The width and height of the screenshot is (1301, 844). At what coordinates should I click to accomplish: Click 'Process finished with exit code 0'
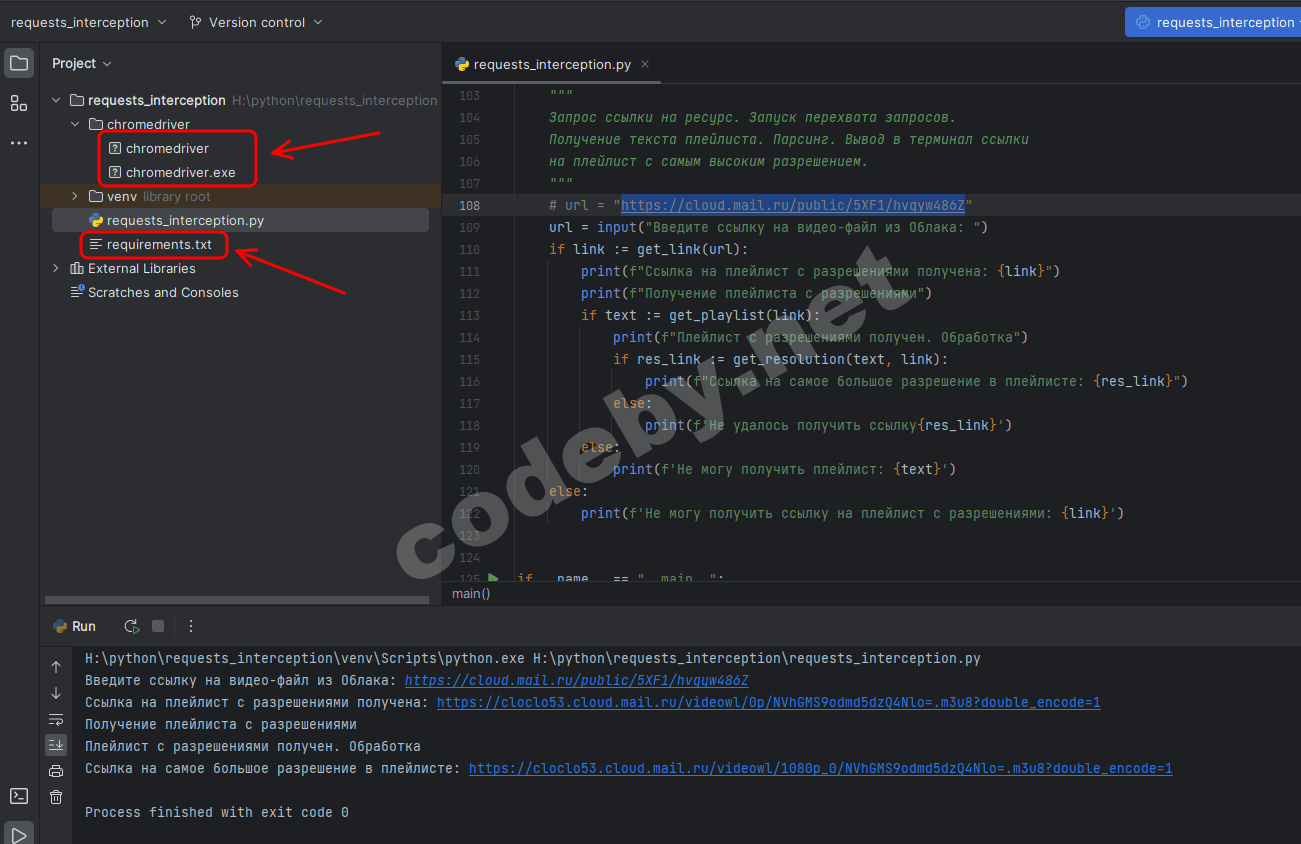(217, 812)
